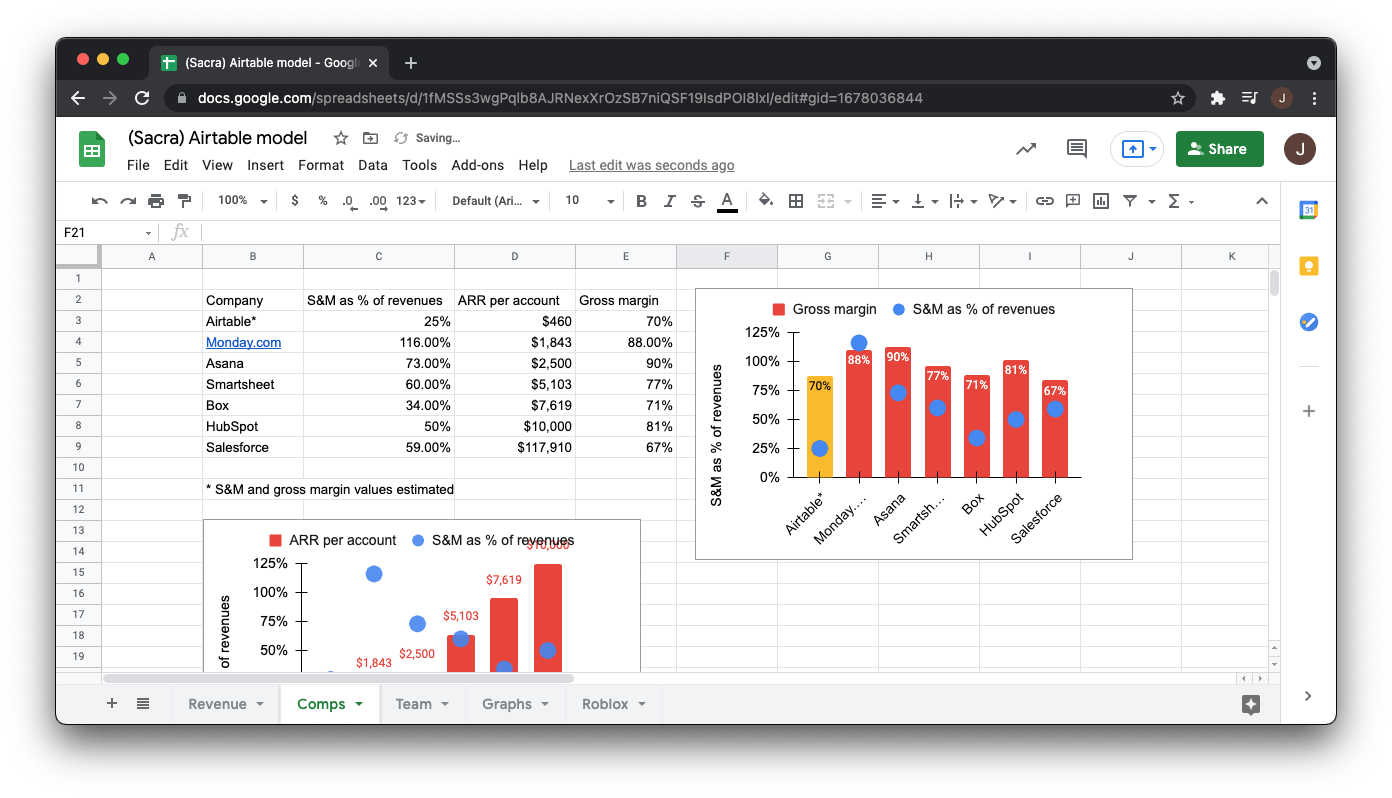The height and width of the screenshot is (798, 1392).
Task: Open text rotation dropdown
Action: point(1001,201)
